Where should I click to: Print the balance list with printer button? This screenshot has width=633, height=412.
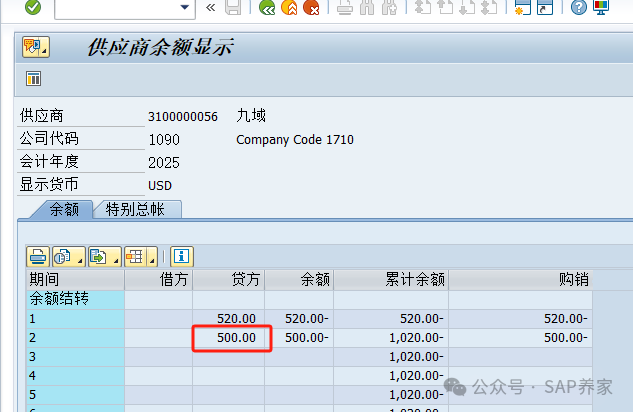pos(38,257)
